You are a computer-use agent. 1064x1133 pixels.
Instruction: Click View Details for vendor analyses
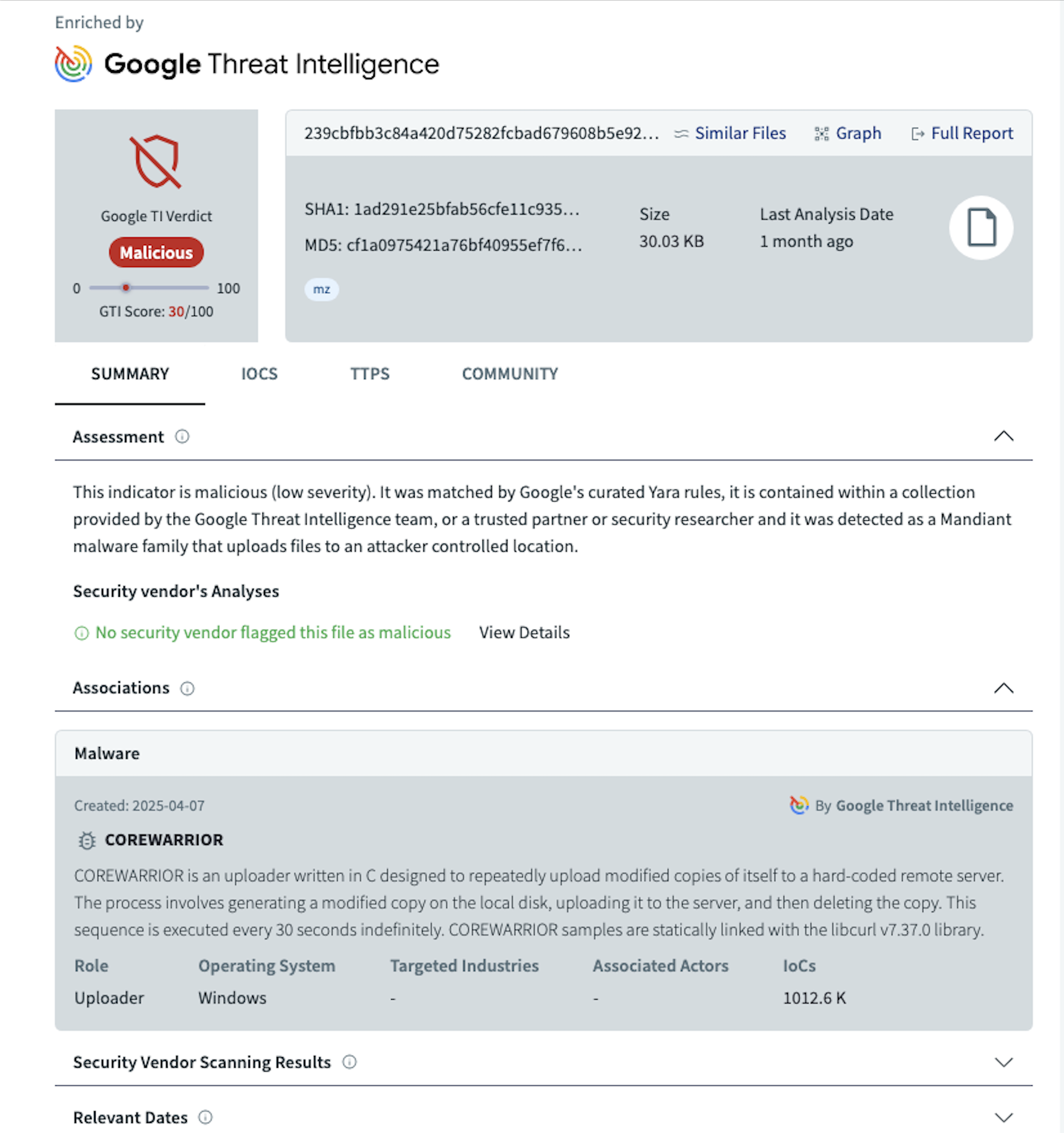(524, 633)
